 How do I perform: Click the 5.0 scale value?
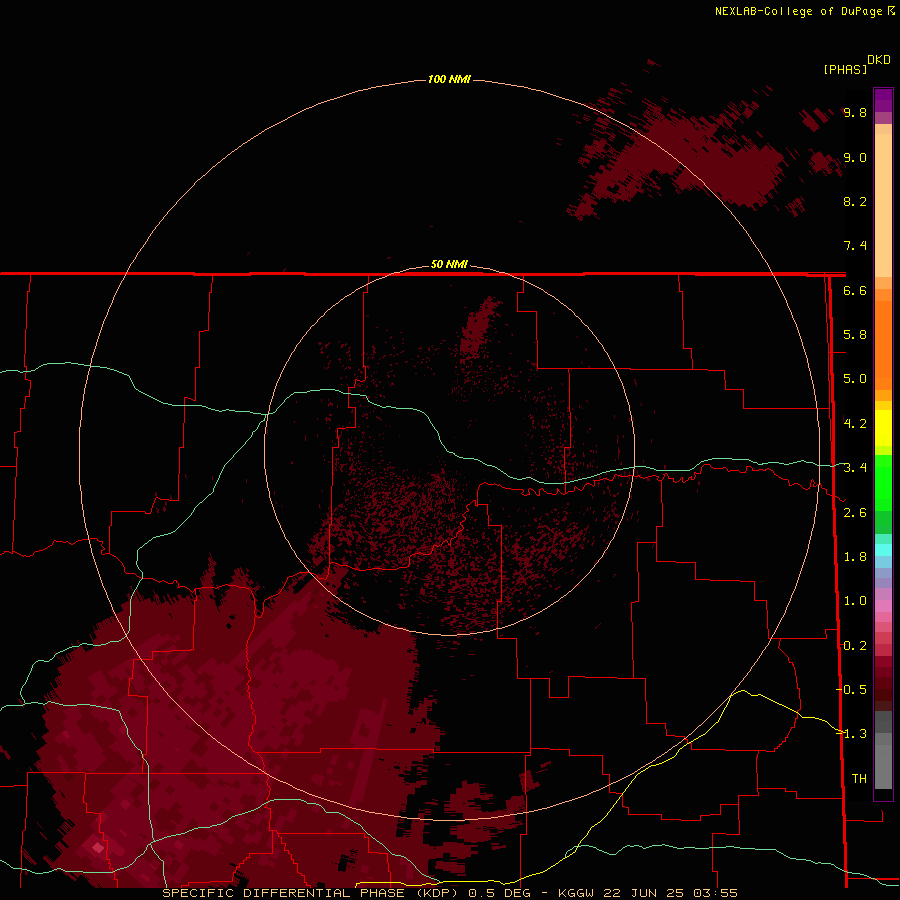click(855, 379)
